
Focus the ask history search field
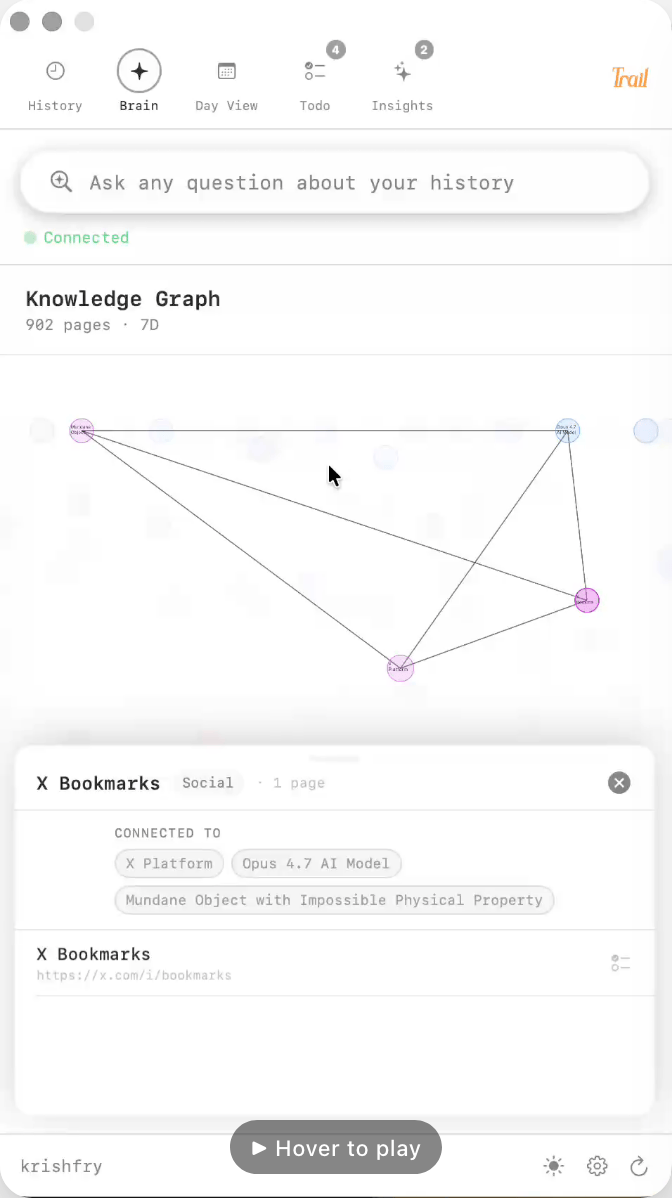(334, 183)
